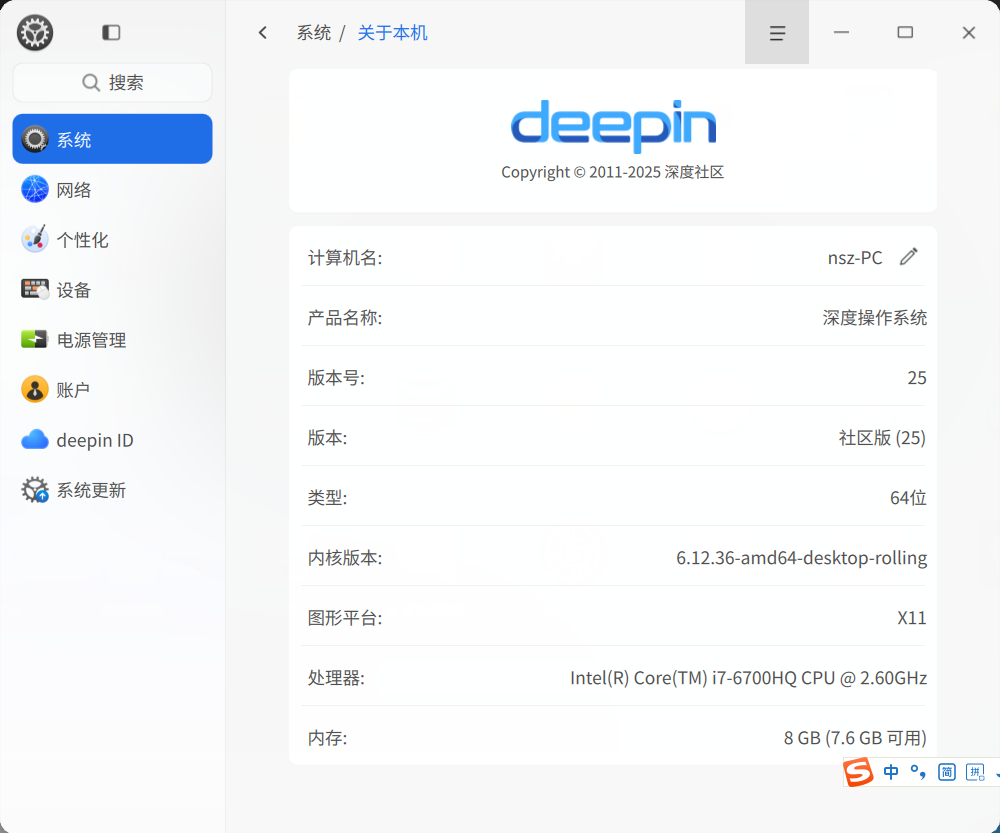Open the 账户 accounts section
Screen dimensions: 1000x833
[112, 390]
